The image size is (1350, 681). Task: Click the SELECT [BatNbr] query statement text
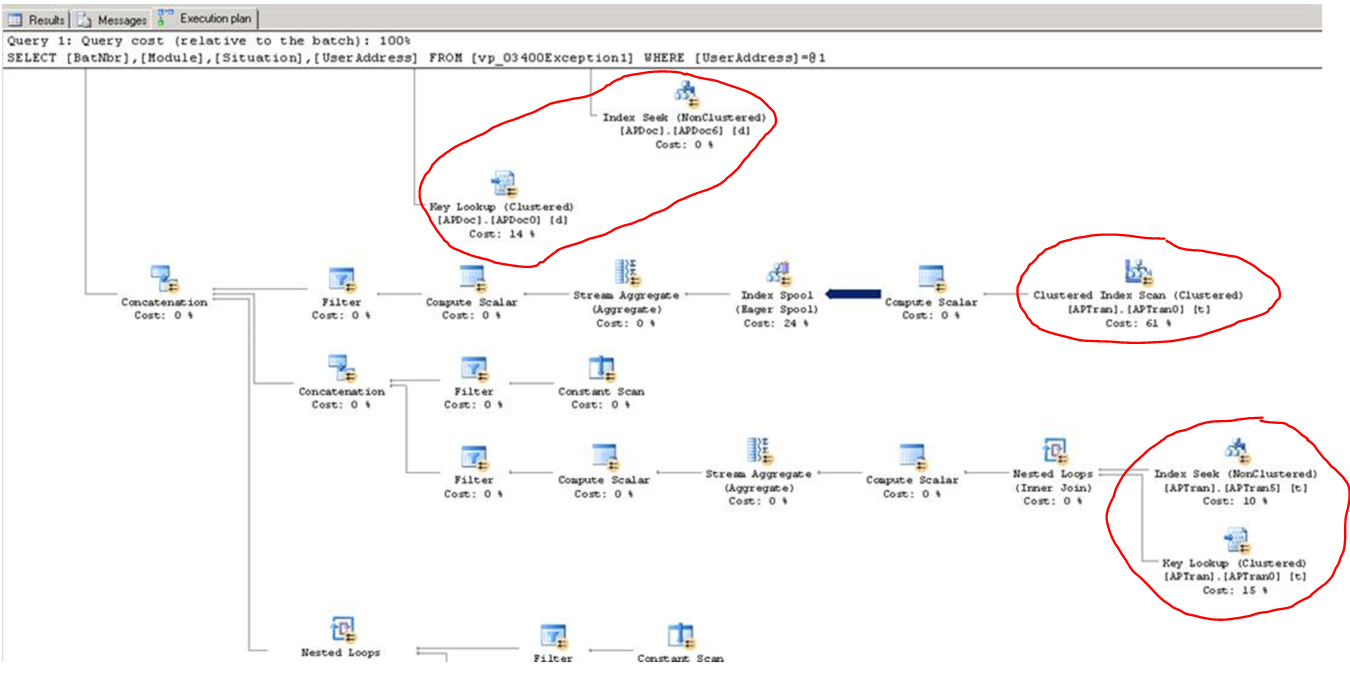[416, 58]
